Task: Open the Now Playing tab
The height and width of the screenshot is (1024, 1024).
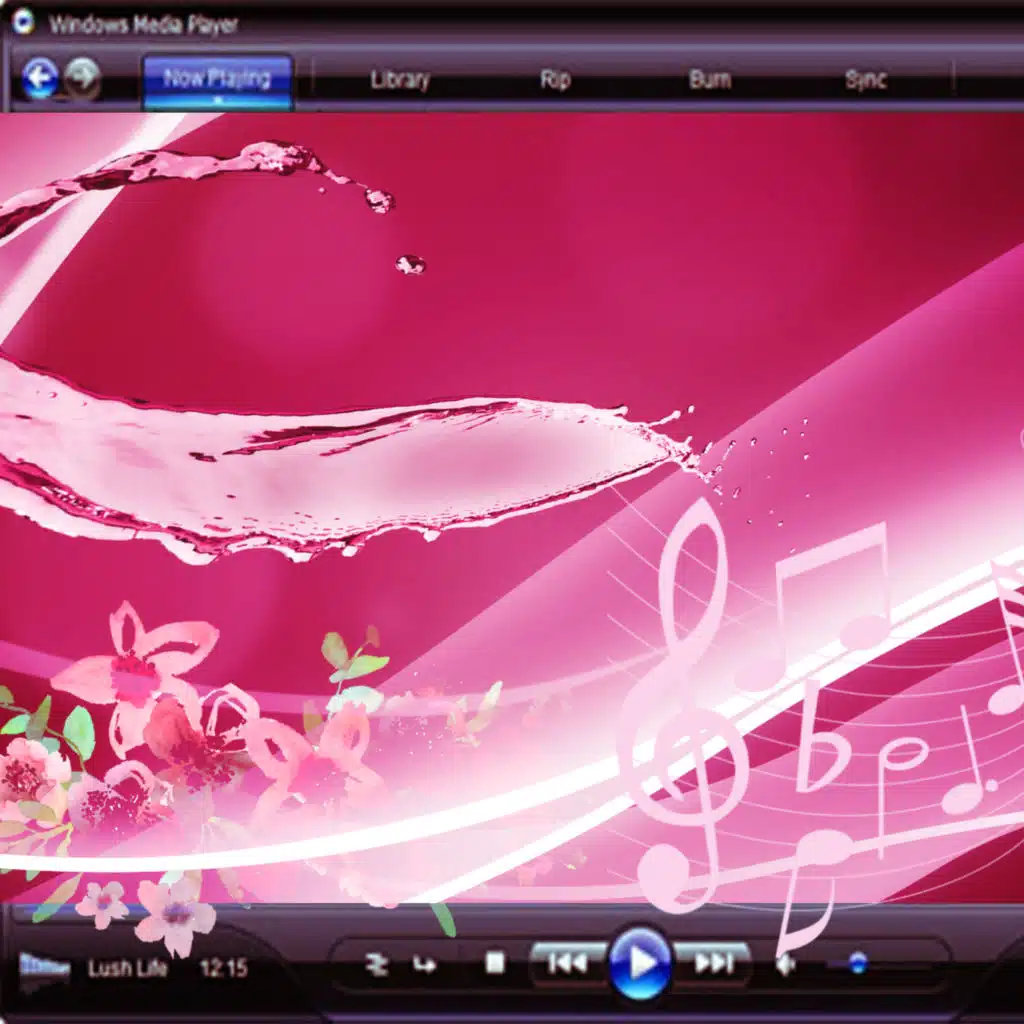Action: tap(217, 82)
